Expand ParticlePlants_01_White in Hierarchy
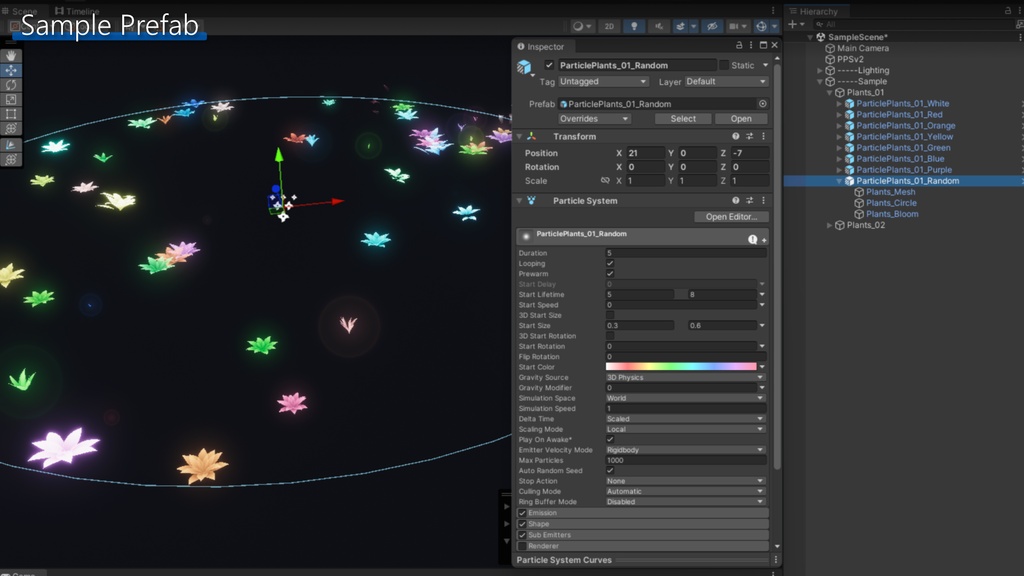This screenshot has height=576, width=1024. tap(839, 104)
